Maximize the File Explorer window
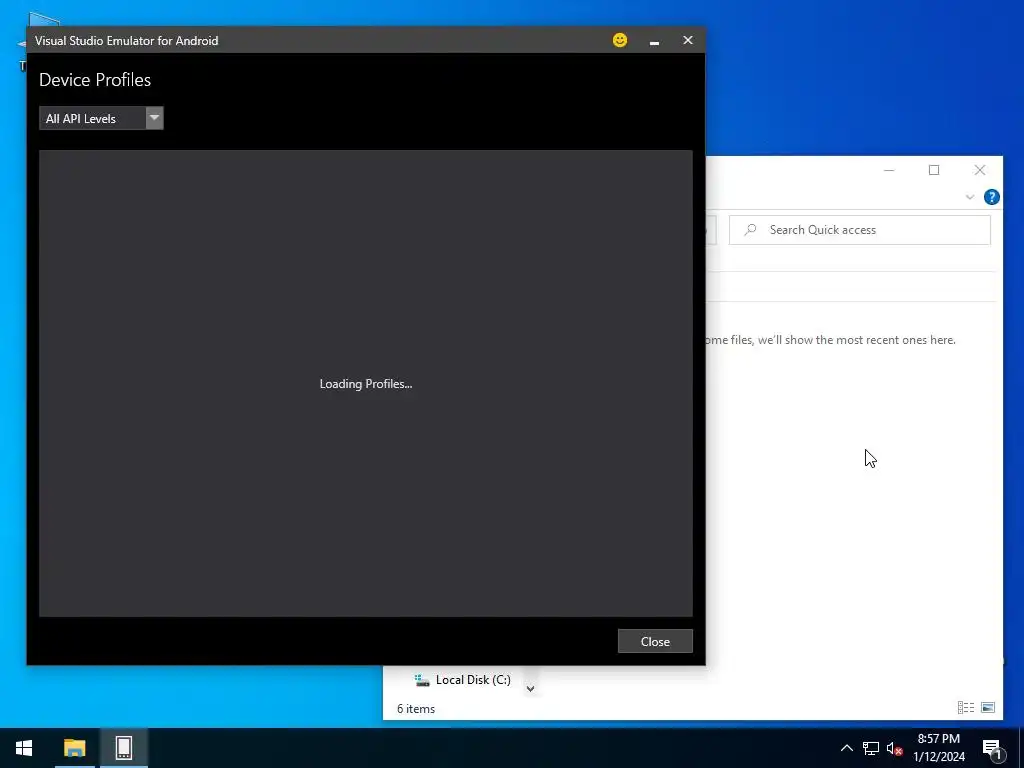This screenshot has width=1024, height=768. click(934, 170)
